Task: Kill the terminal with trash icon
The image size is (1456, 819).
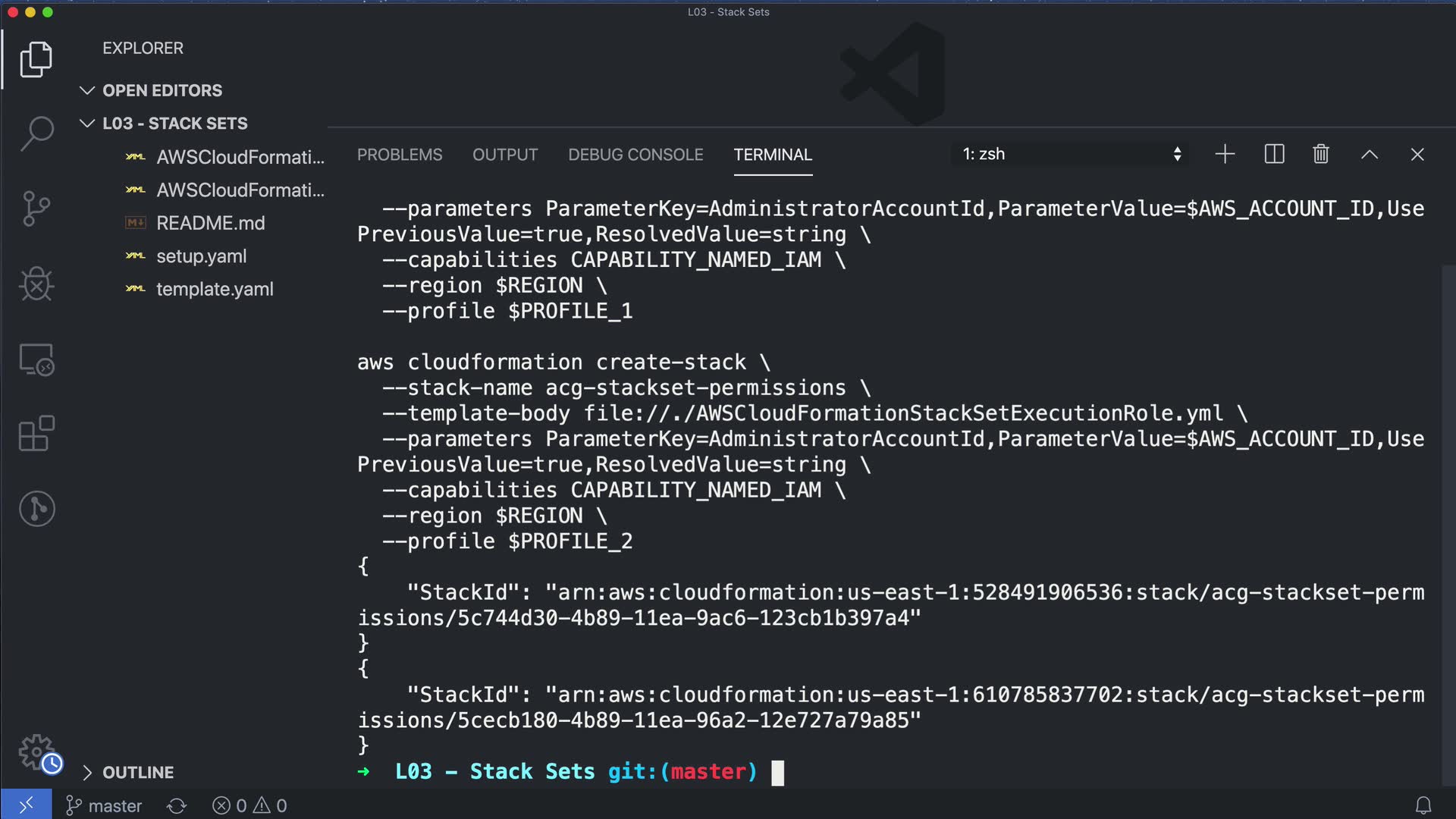Action: click(x=1321, y=155)
